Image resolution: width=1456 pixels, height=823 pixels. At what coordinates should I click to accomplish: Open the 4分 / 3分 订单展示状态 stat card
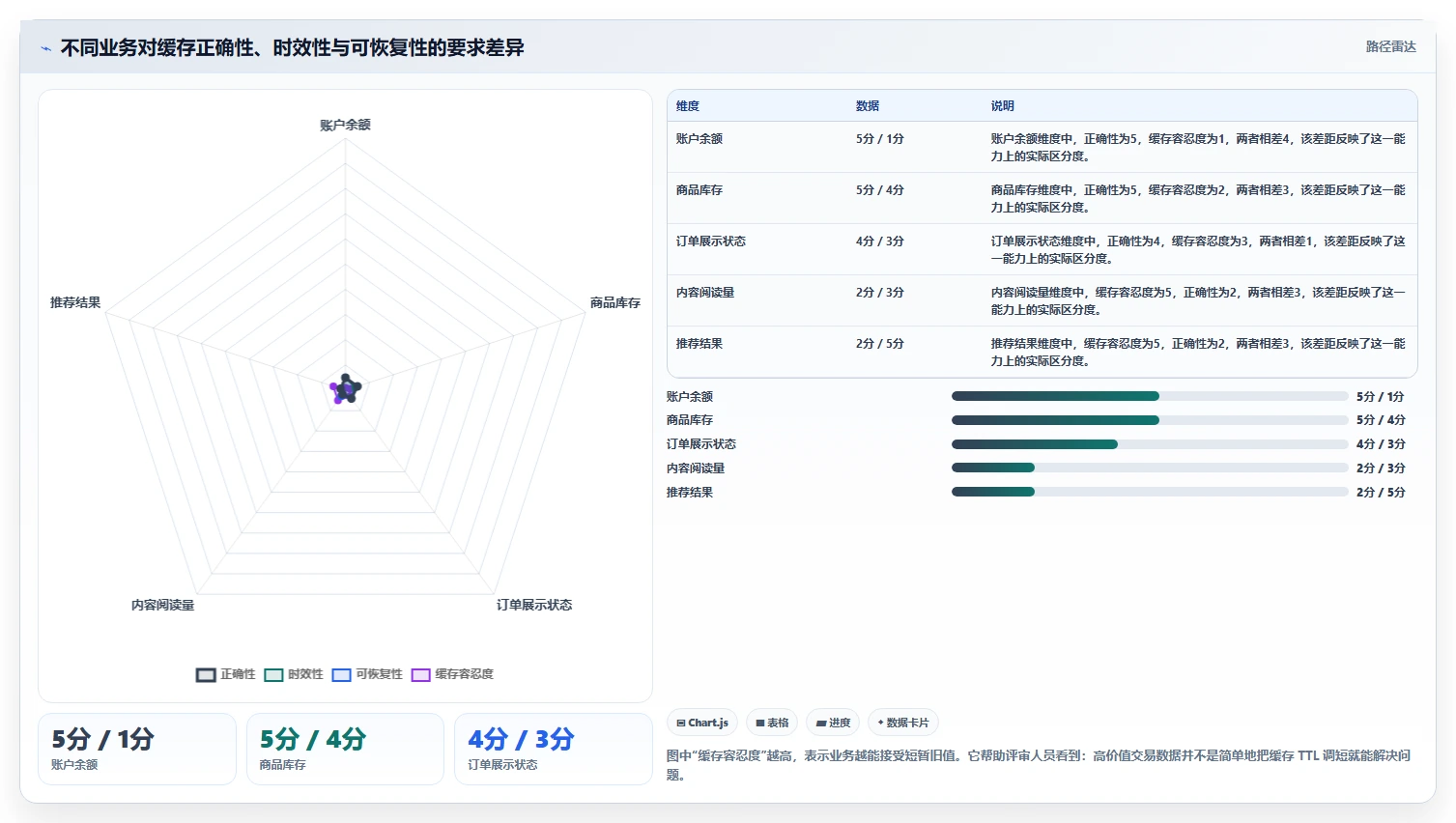click(x=554, y=749)
